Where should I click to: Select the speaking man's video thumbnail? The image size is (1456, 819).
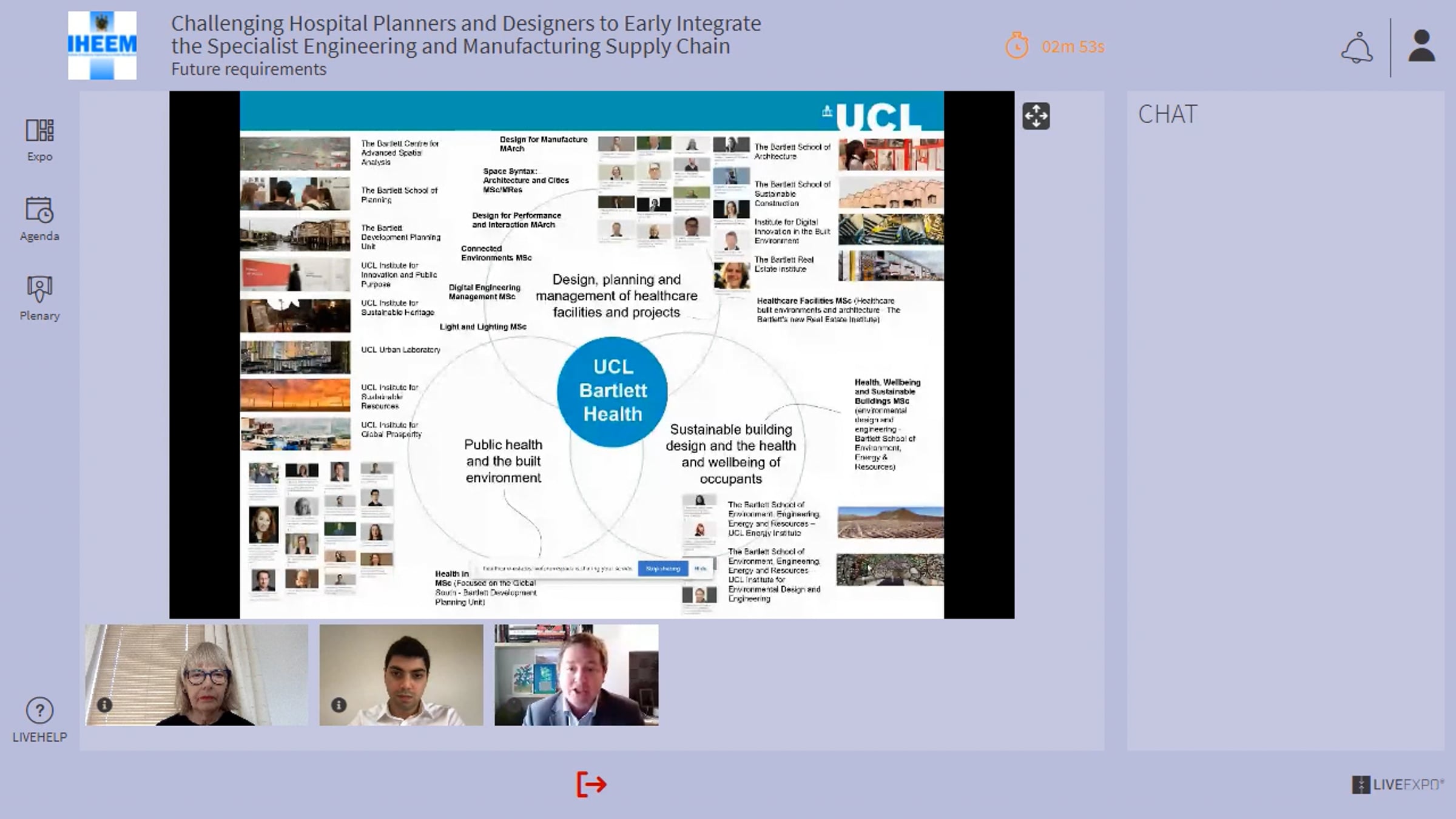(576, 675)
